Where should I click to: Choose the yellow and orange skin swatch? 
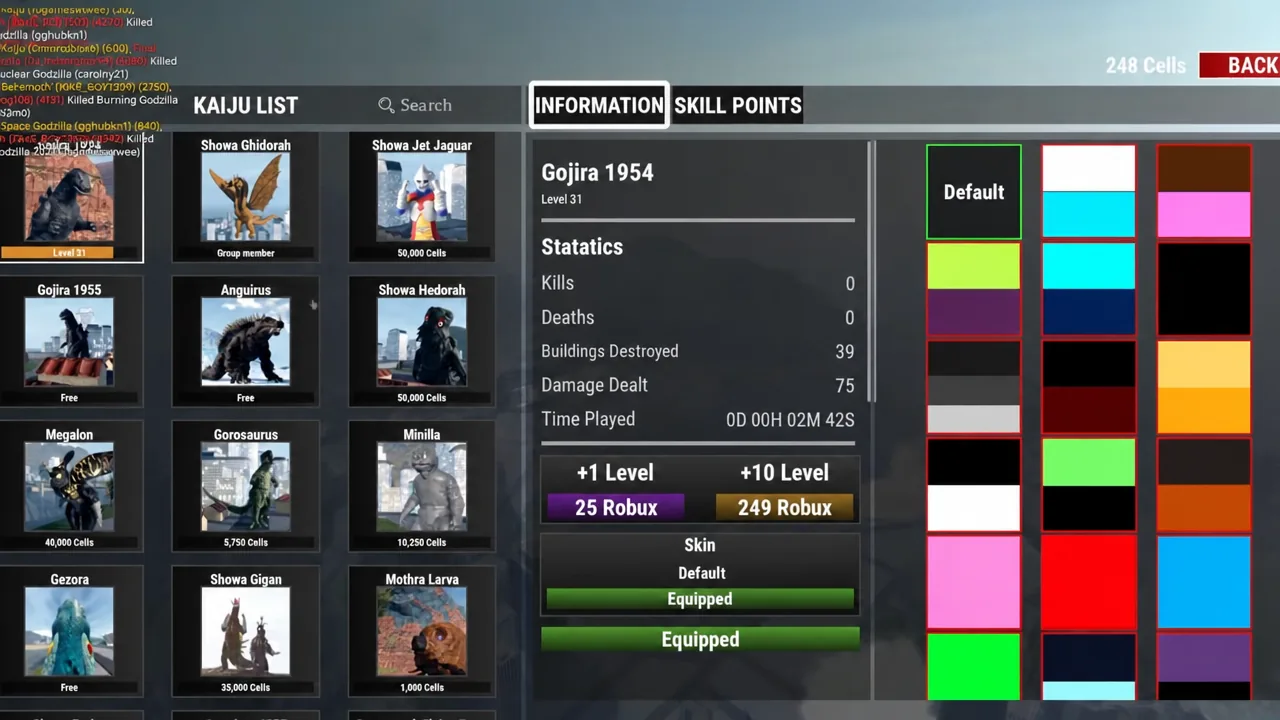pyautogui.click(x=1204, y=387)
